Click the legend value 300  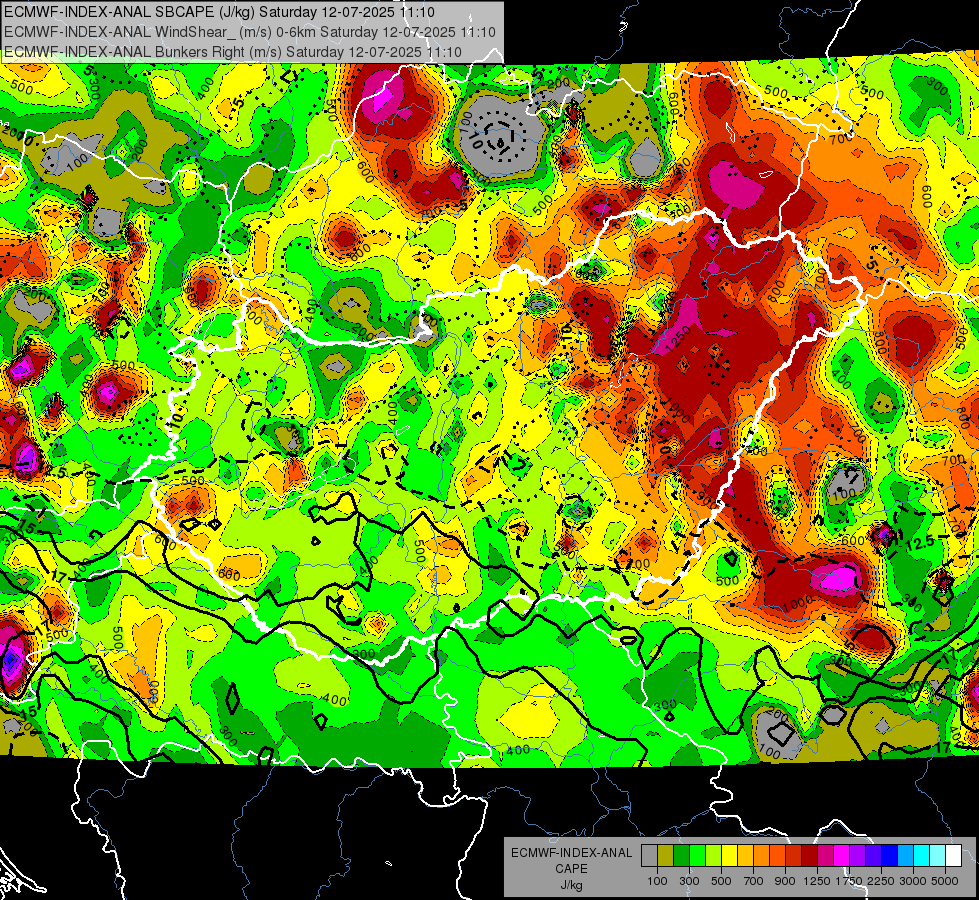689,881
